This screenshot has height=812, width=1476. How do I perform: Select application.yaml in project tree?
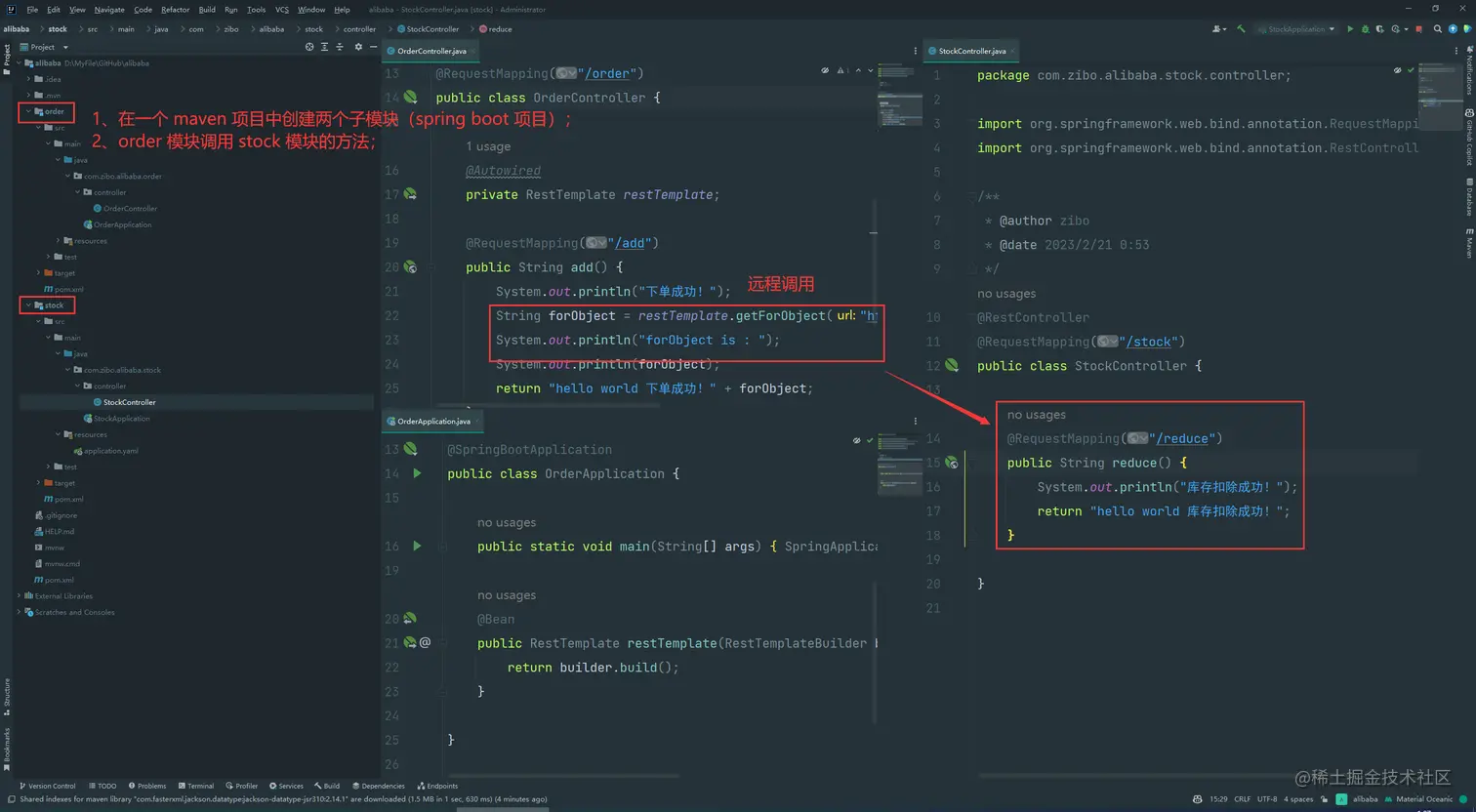110,451
